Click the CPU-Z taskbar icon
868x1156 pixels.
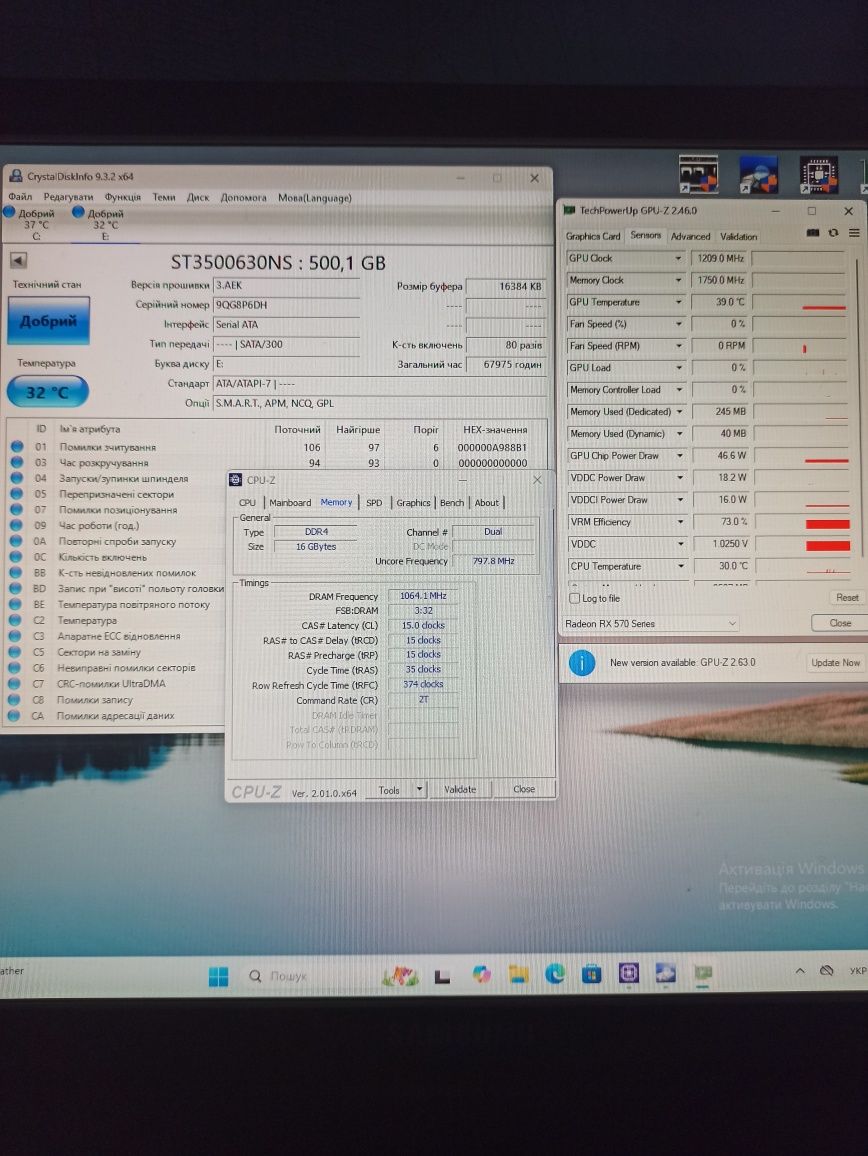point(628,974)
